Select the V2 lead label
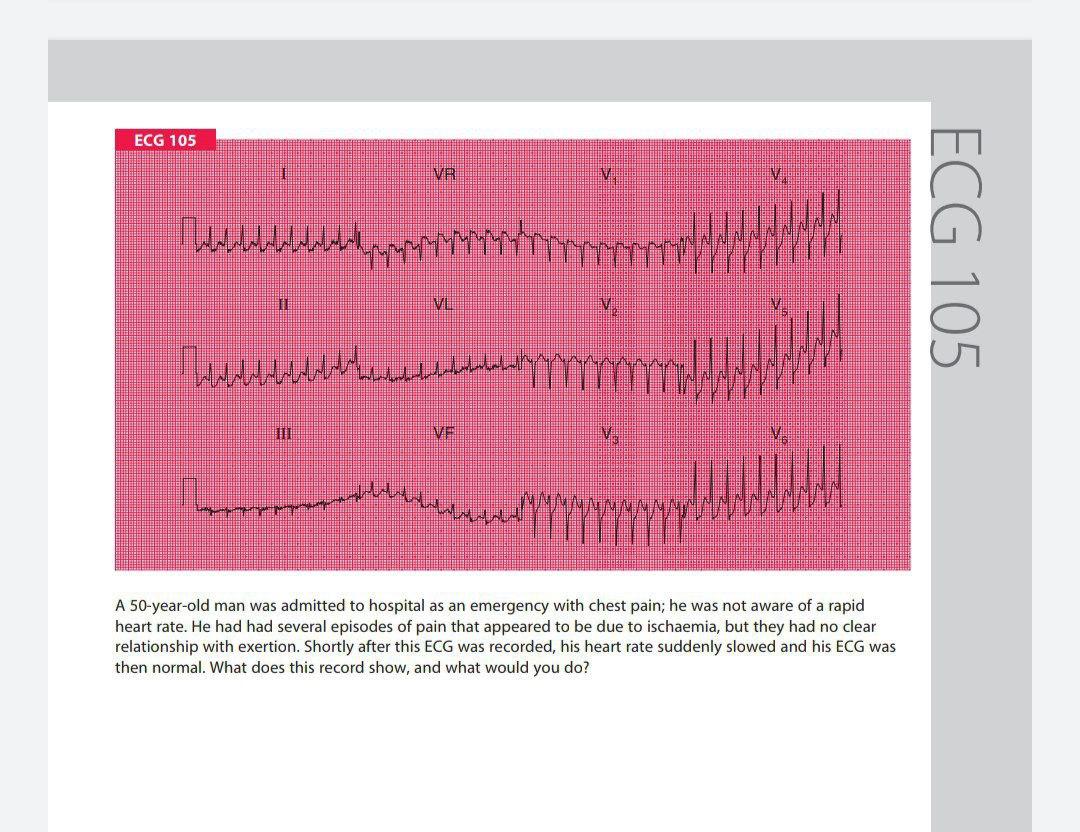Image resolution: width=1080 pixels, height=832 pixels. coord(609,303)
